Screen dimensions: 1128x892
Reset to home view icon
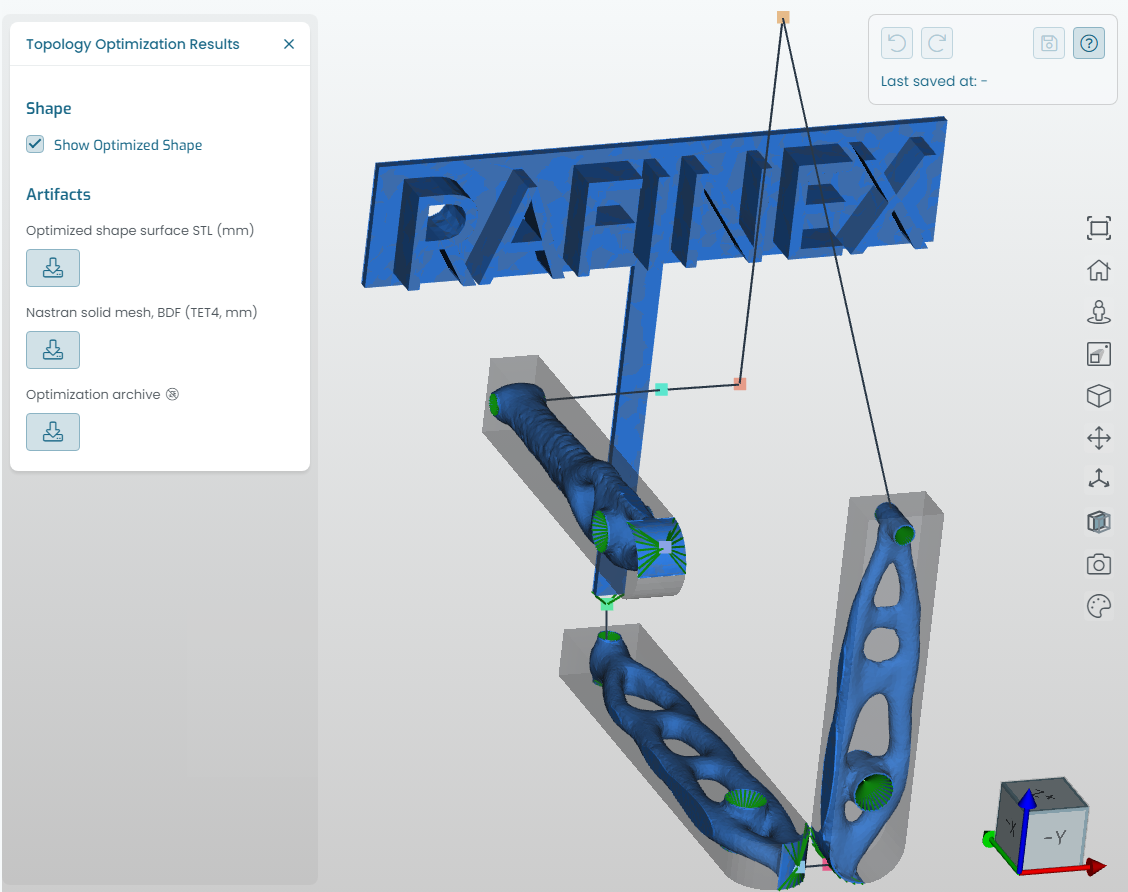(1099, 270)
